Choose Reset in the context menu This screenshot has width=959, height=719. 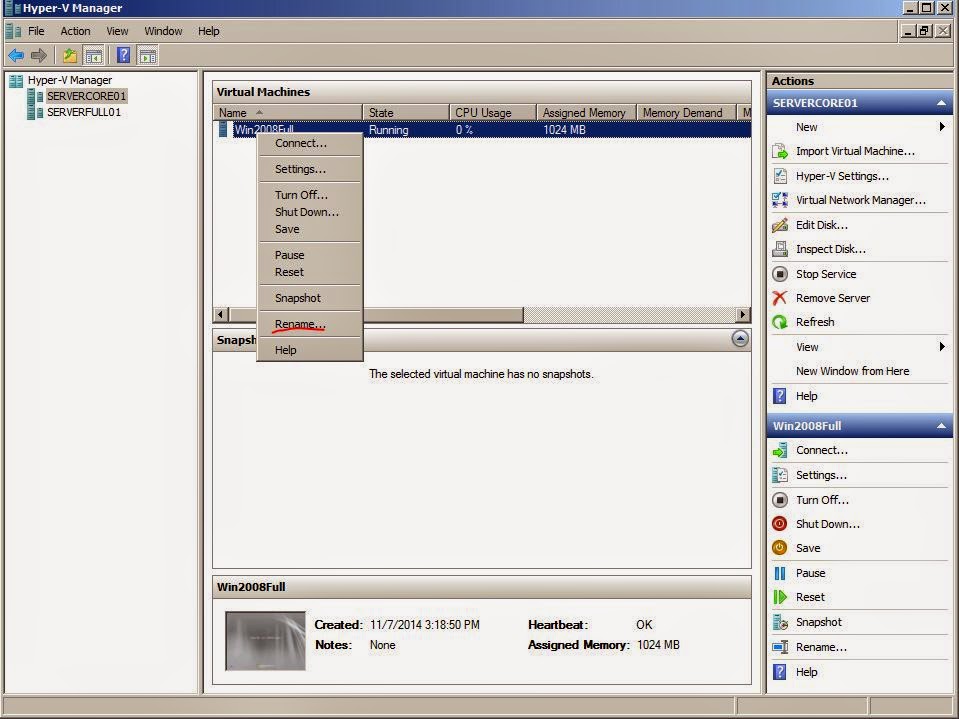pos(310,272)
